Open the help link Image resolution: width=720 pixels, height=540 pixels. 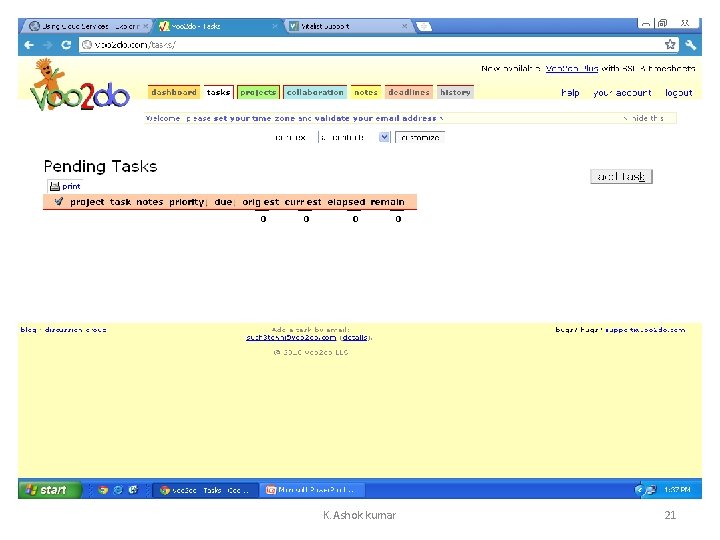pyautogui.click(x=570, y=93)
